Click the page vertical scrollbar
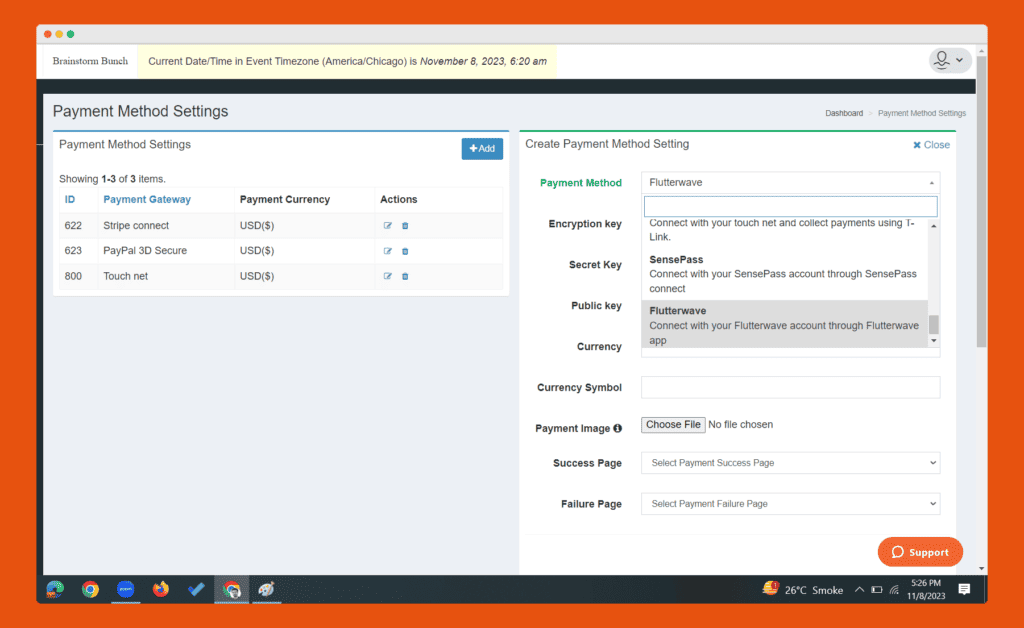This screenshot has width=1024, height=628. point(982,202)
